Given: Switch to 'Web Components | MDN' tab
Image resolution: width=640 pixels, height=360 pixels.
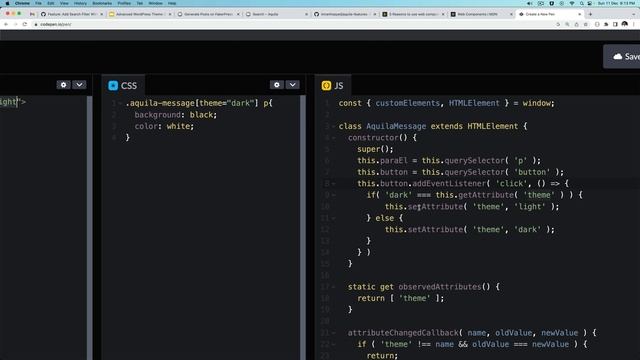Looking at the screenshot, I should [x=481, y=14].
